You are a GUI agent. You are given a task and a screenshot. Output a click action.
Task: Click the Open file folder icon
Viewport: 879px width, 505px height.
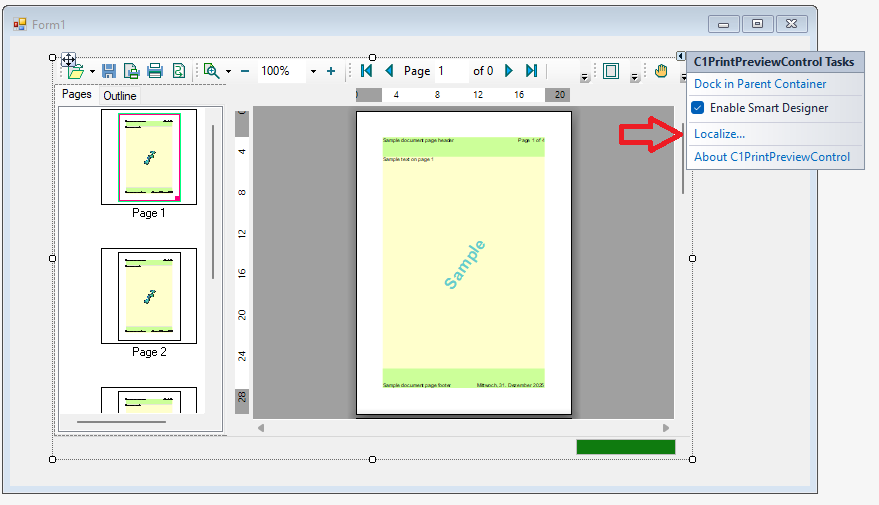pos(75,71)
